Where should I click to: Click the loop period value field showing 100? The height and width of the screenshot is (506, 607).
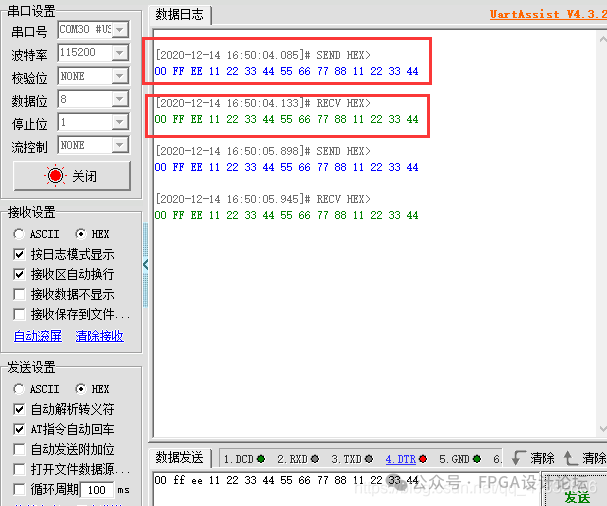97,490
